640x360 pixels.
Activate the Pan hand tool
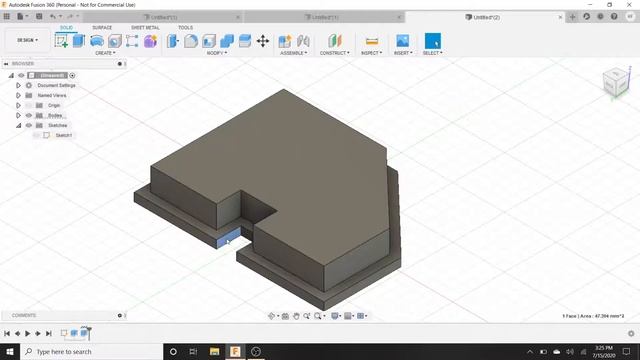coord(296,316)
